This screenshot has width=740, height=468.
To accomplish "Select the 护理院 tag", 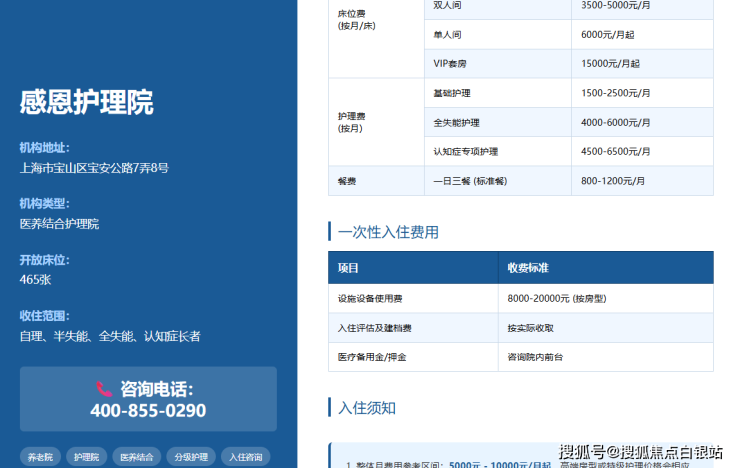I will click(x=86, y=457).
